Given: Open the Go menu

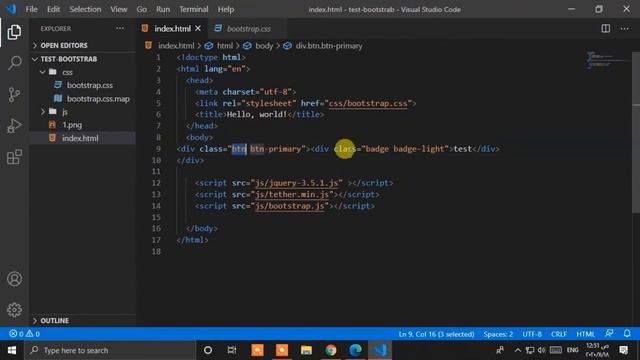Looking at the screenshot, I should [141, 9].
